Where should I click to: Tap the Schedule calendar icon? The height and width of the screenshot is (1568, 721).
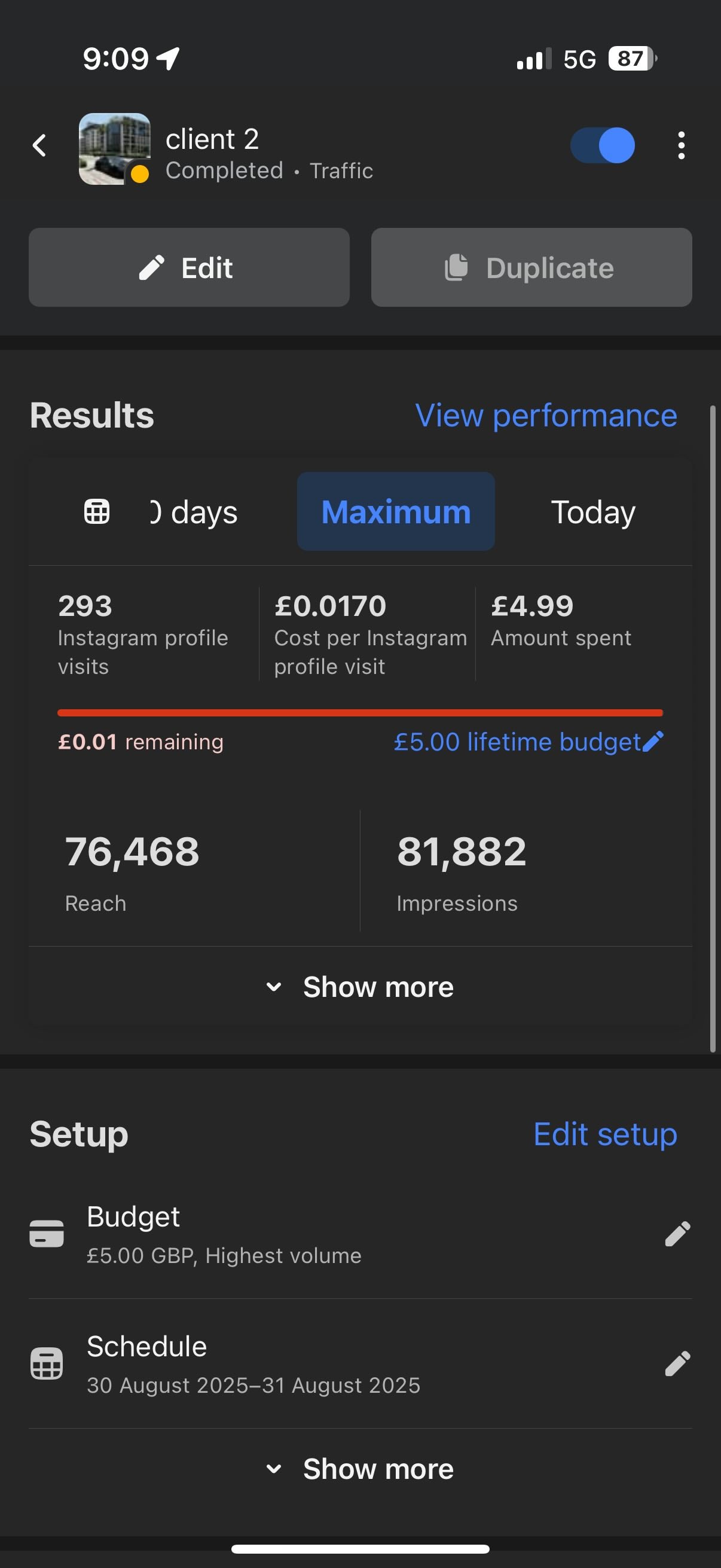click(x=47, y=1363)
